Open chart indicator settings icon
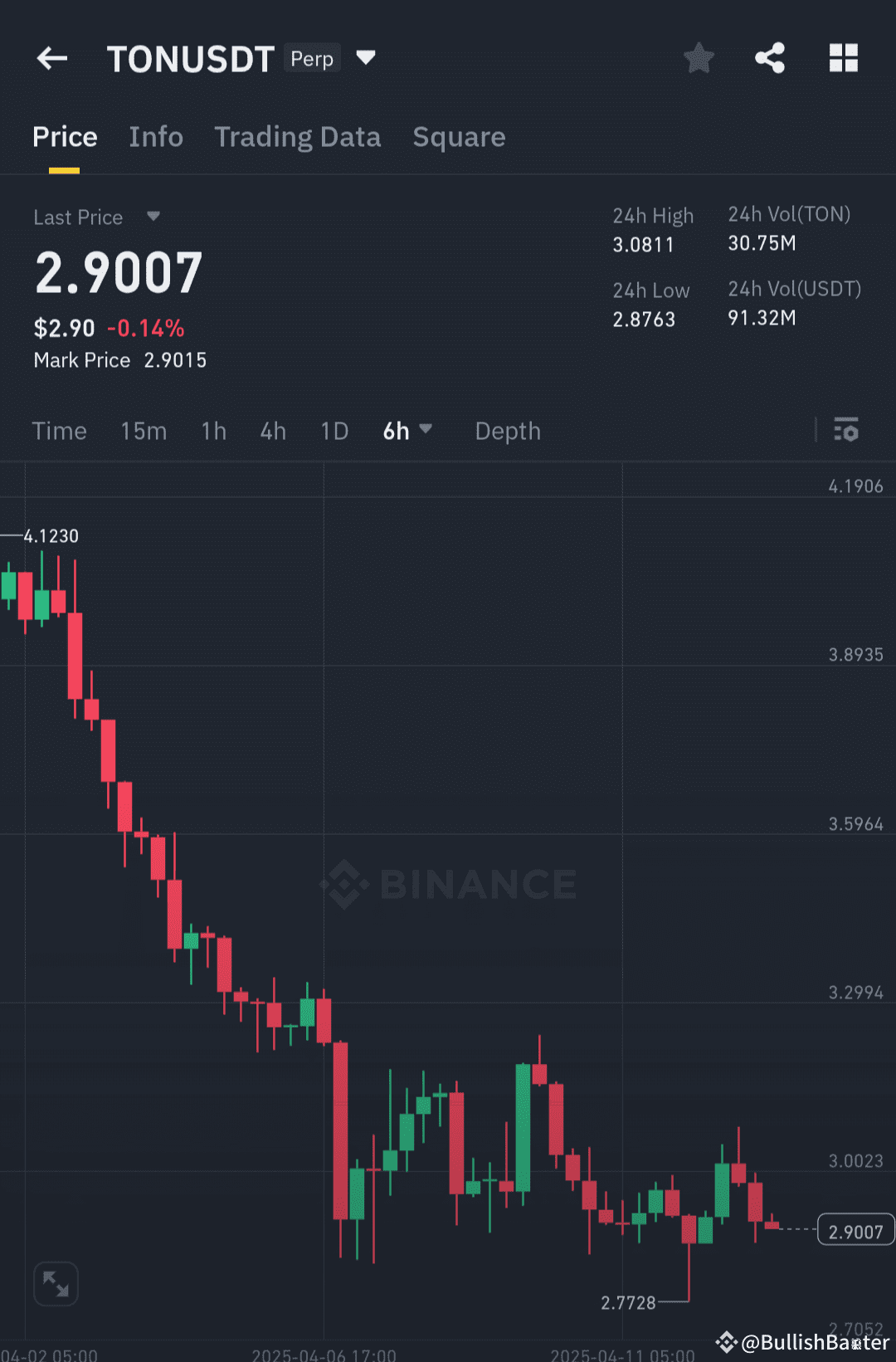 point(846,430)
